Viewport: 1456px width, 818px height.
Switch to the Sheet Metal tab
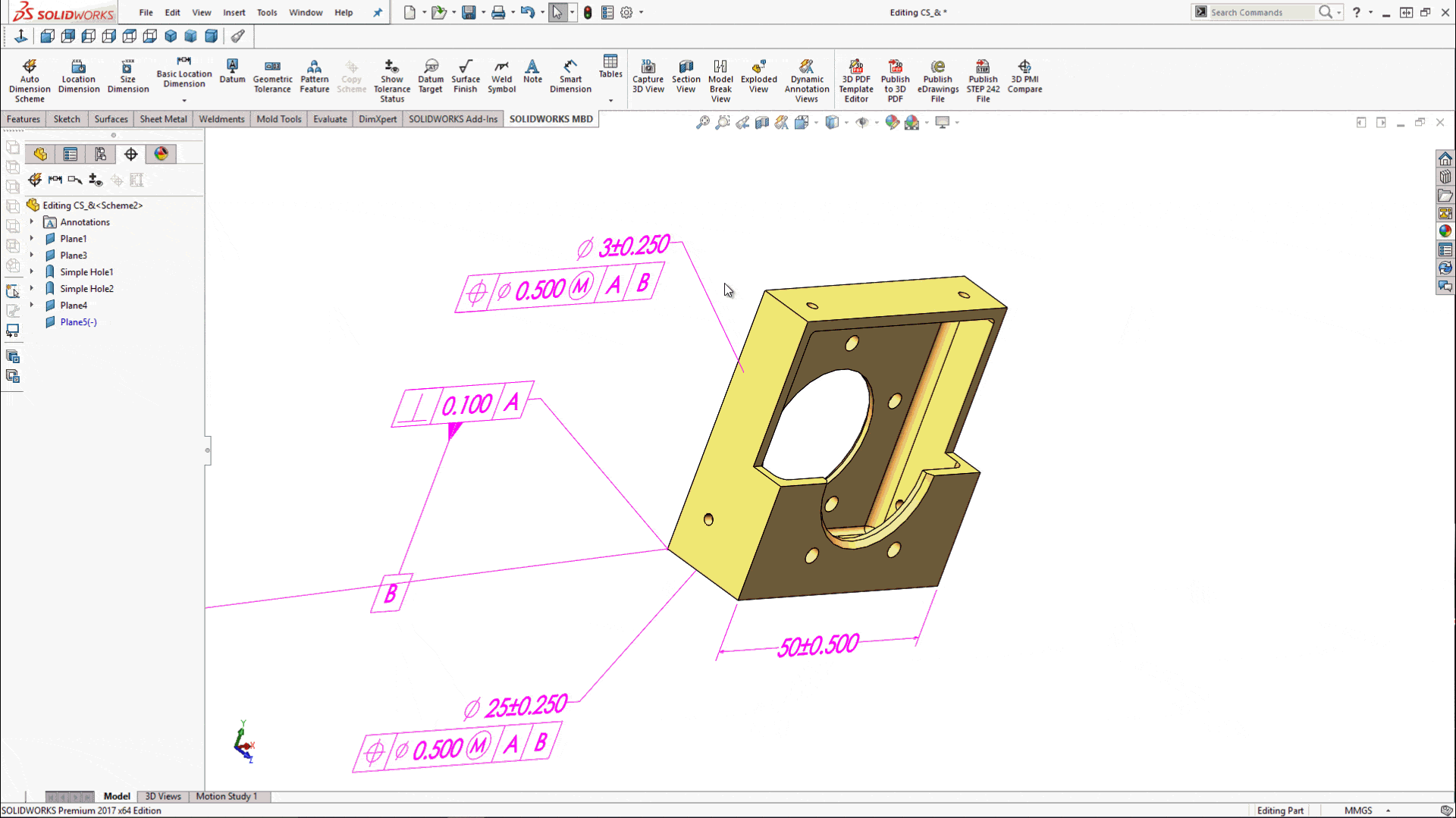coord(163,119)
